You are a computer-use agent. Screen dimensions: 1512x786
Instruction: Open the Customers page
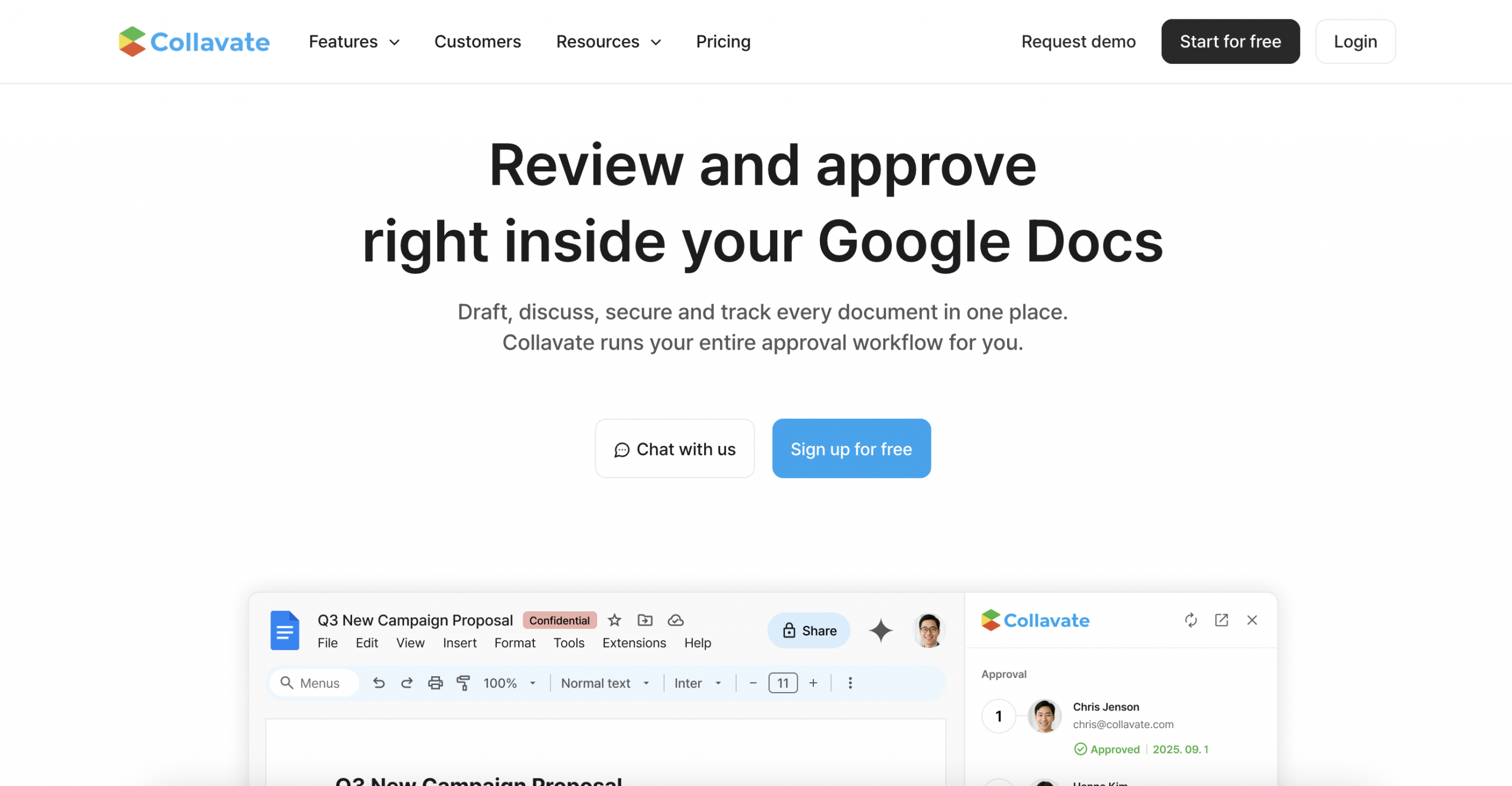(x=477, y=41)
